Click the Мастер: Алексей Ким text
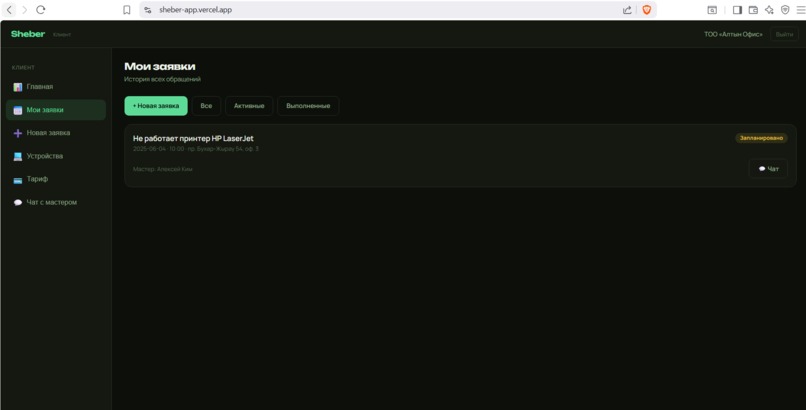Screen dimensions: 806x410 (x=162, y=169)
